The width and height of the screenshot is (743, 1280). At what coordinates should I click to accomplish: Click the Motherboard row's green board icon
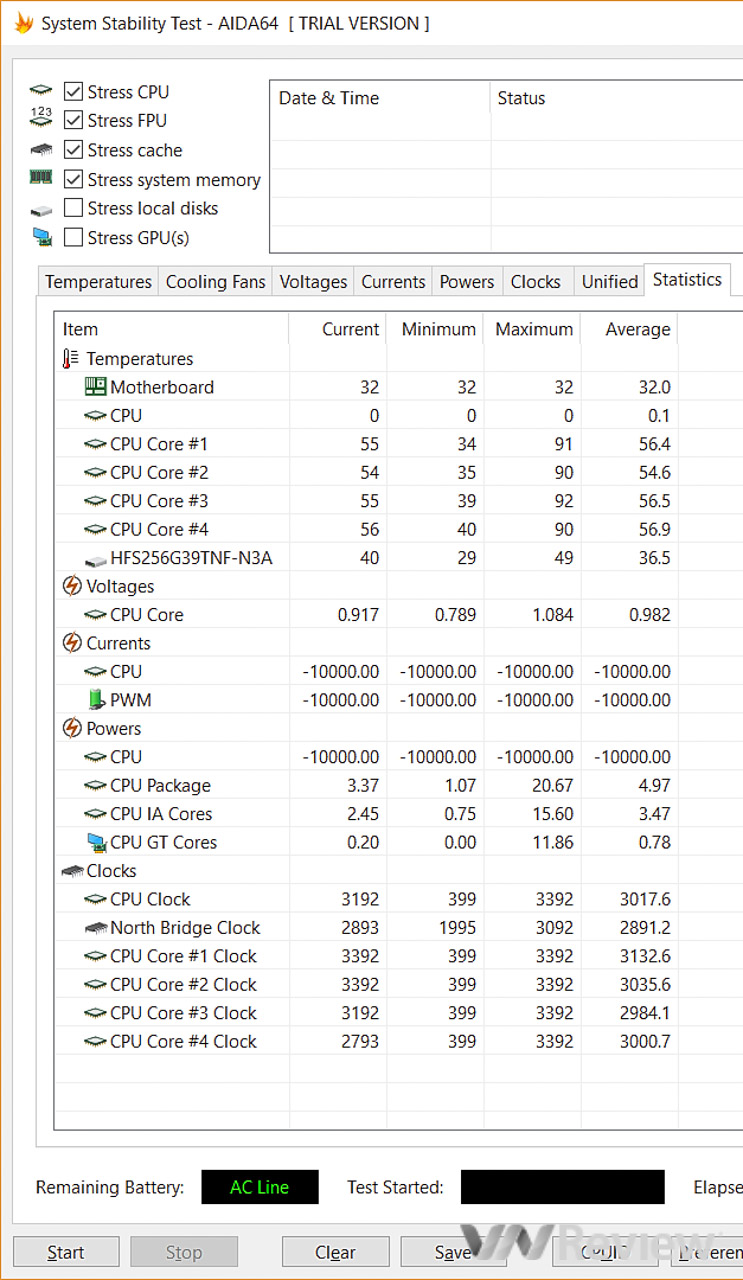(95, 386)
